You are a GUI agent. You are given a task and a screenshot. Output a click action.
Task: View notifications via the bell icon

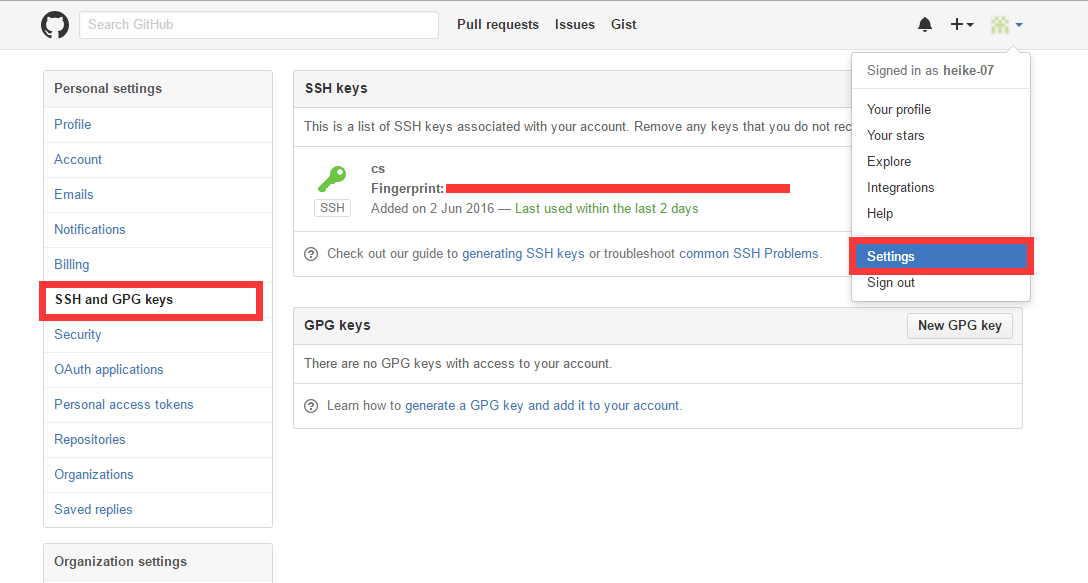pos(924,24)
